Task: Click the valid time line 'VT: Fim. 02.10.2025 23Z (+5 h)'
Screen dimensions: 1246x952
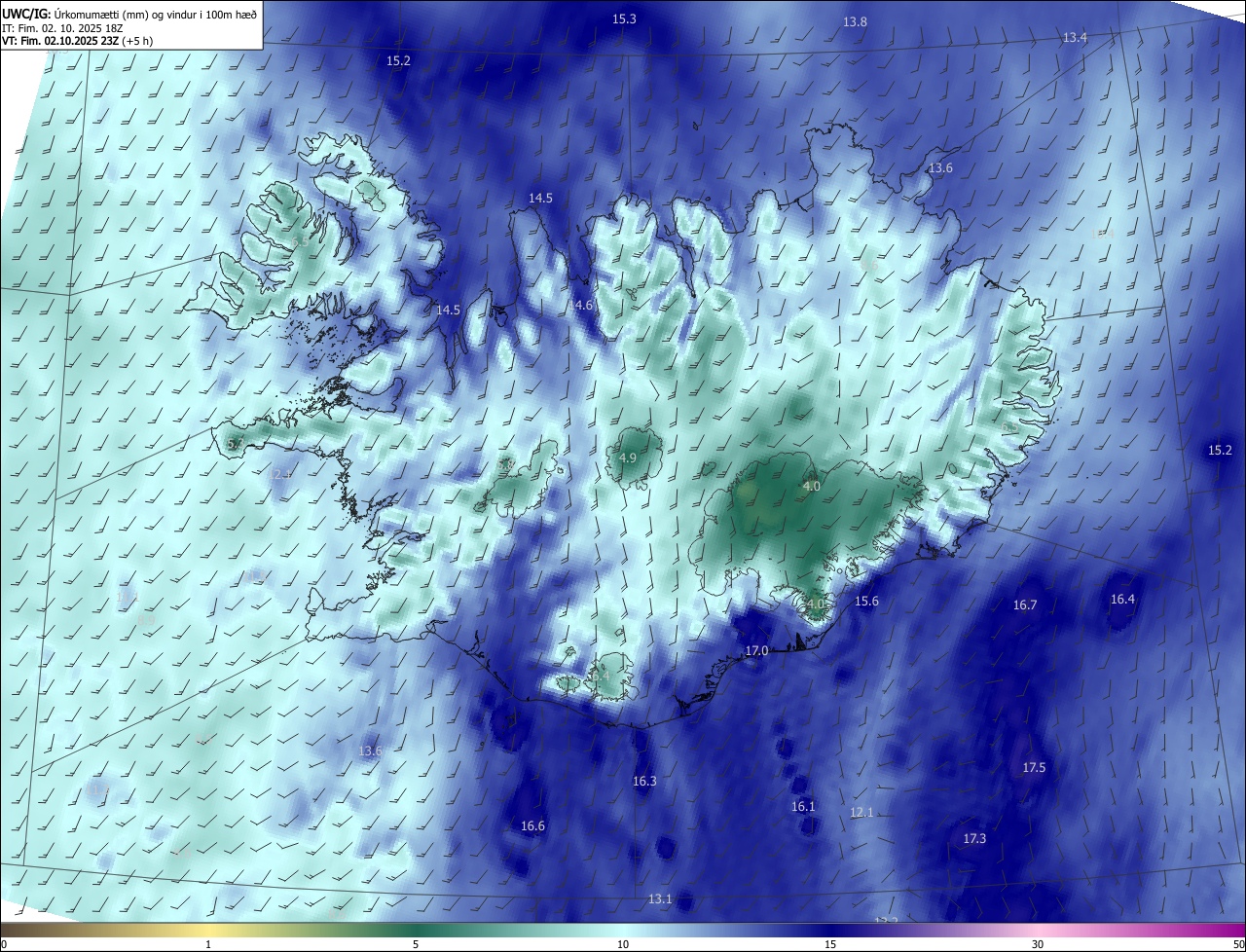Action: (78, 41)
